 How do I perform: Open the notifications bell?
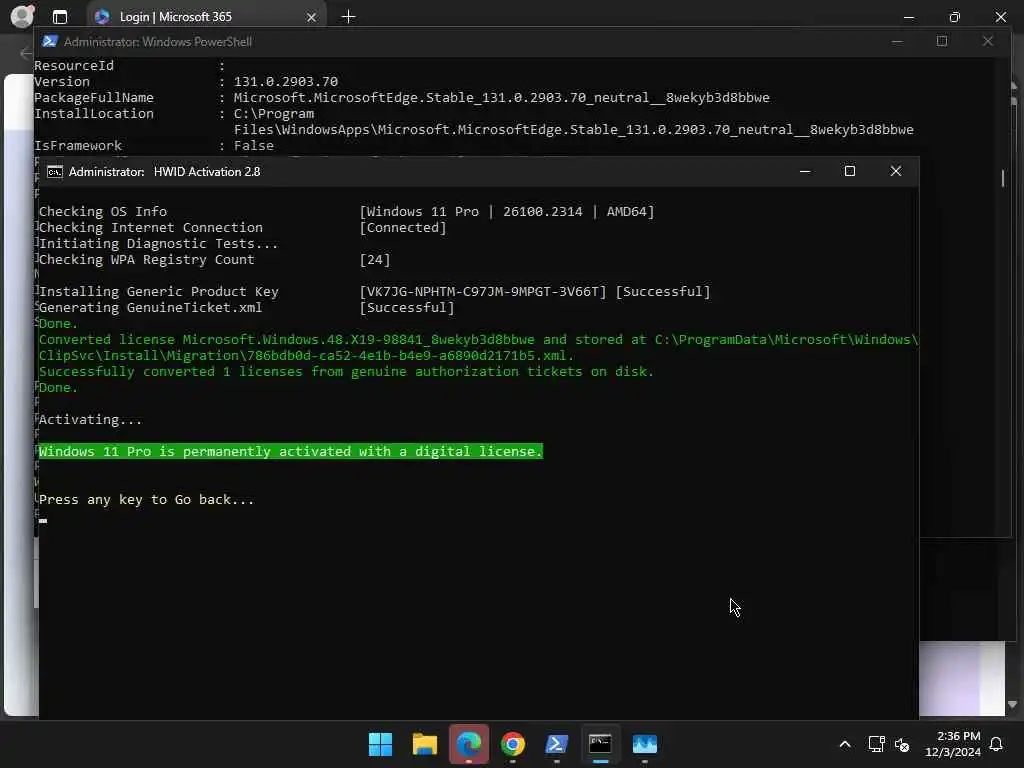click(996, 744)
